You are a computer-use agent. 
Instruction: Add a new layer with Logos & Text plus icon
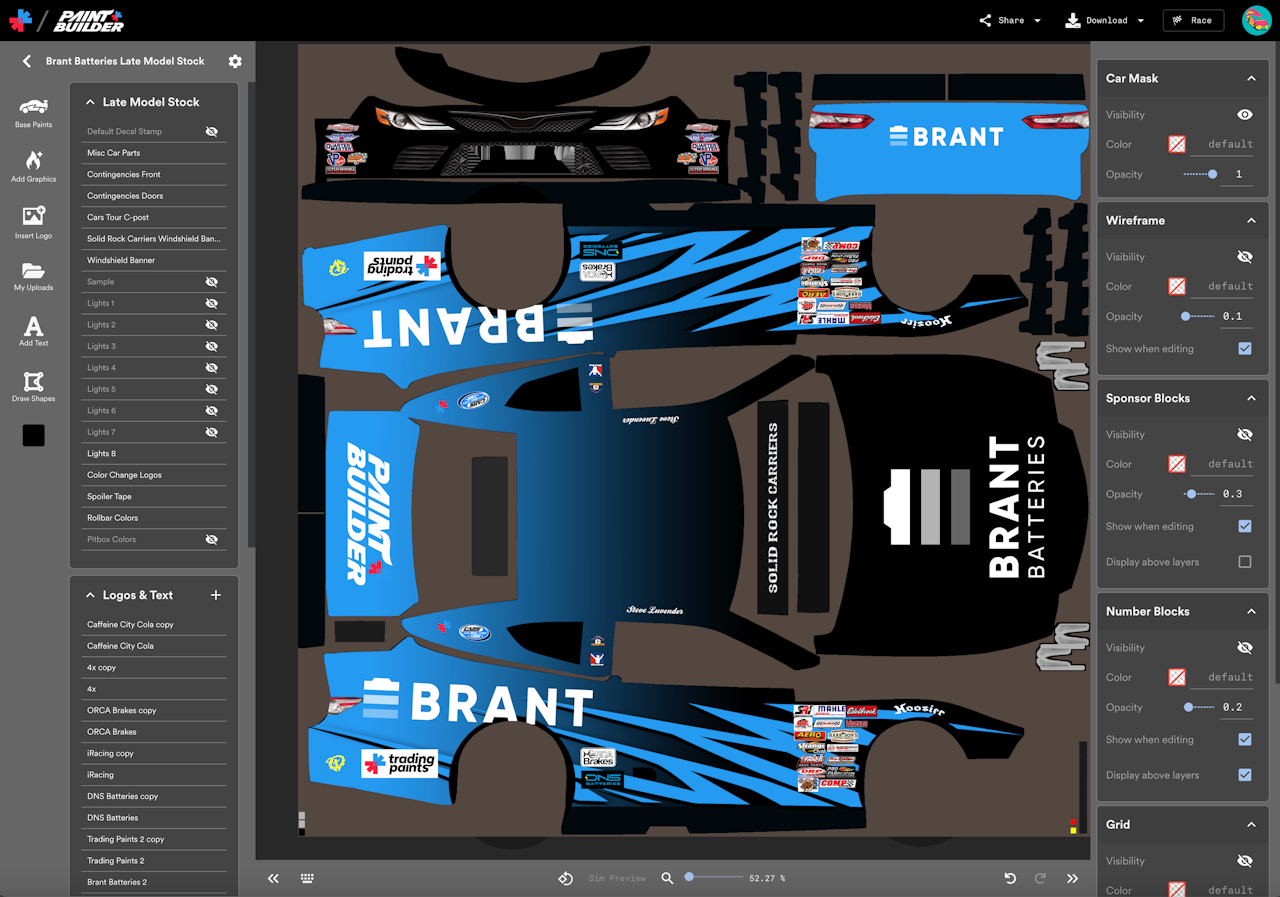pyautogui.click(x=216, y=595)
